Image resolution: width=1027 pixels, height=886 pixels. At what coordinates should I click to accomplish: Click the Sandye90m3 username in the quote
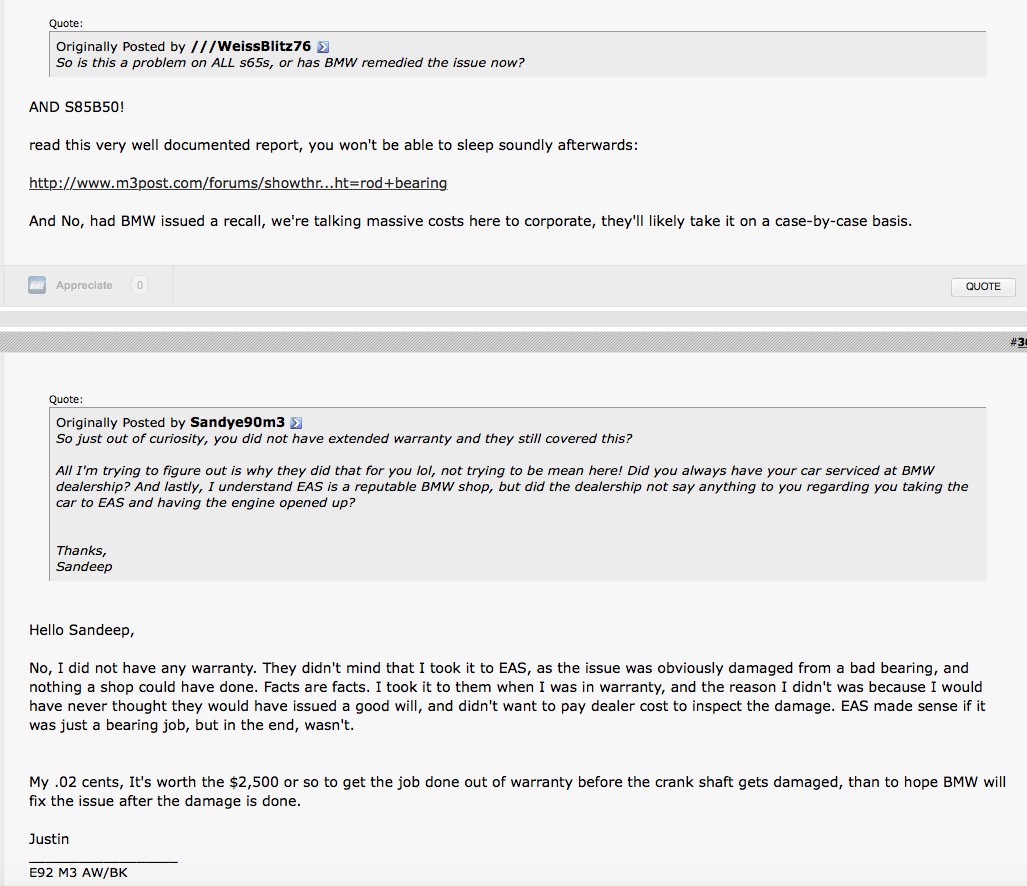point(237,423)
